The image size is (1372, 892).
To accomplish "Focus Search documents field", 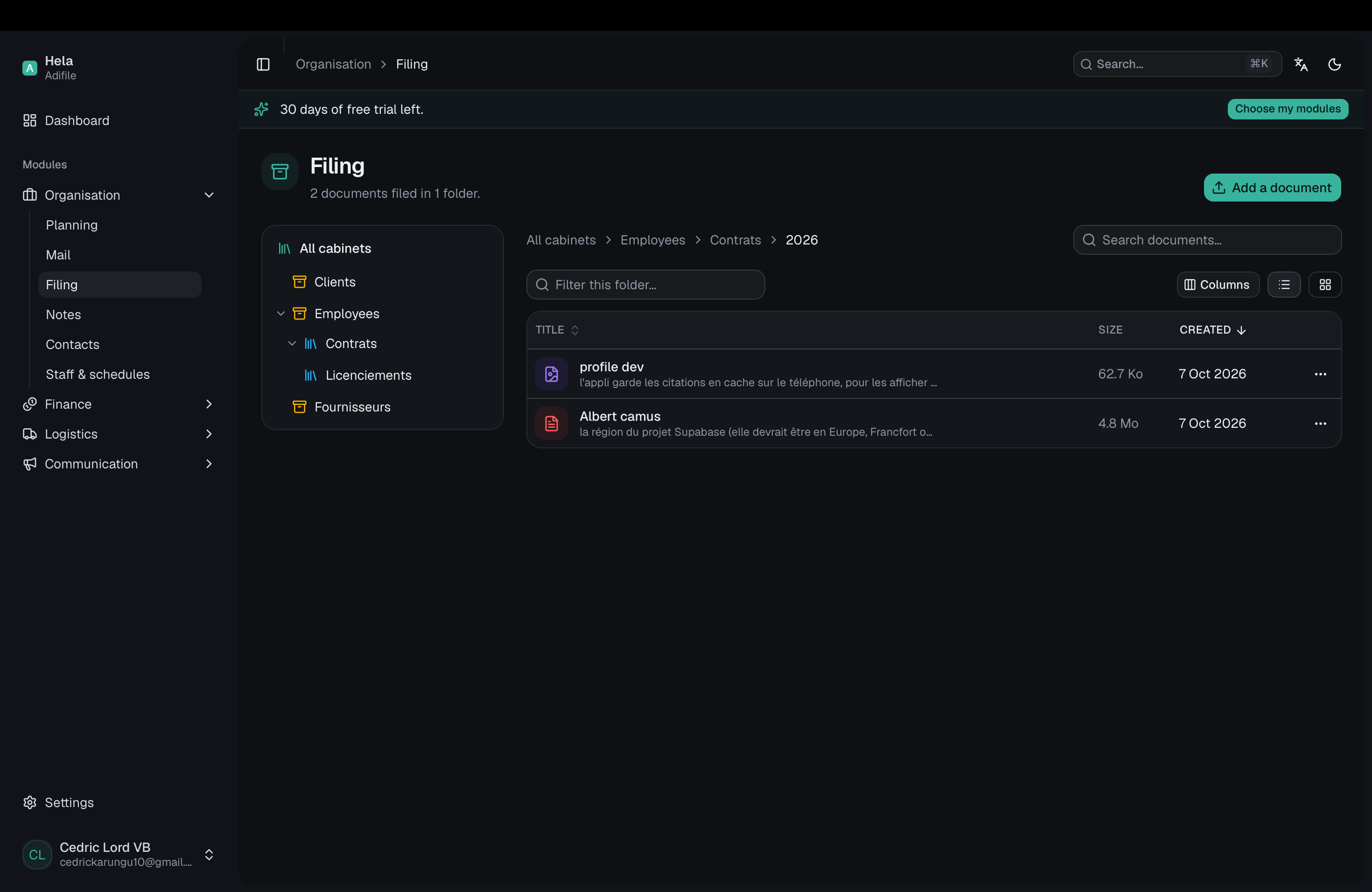I will (x=1207, y=240).
